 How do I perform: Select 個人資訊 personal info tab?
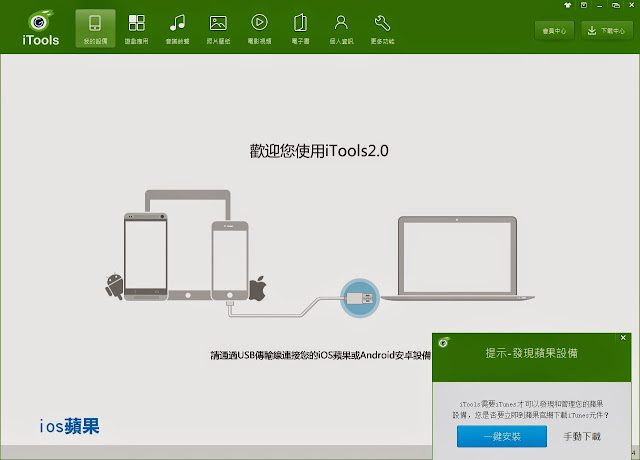(x=341, y=29)
